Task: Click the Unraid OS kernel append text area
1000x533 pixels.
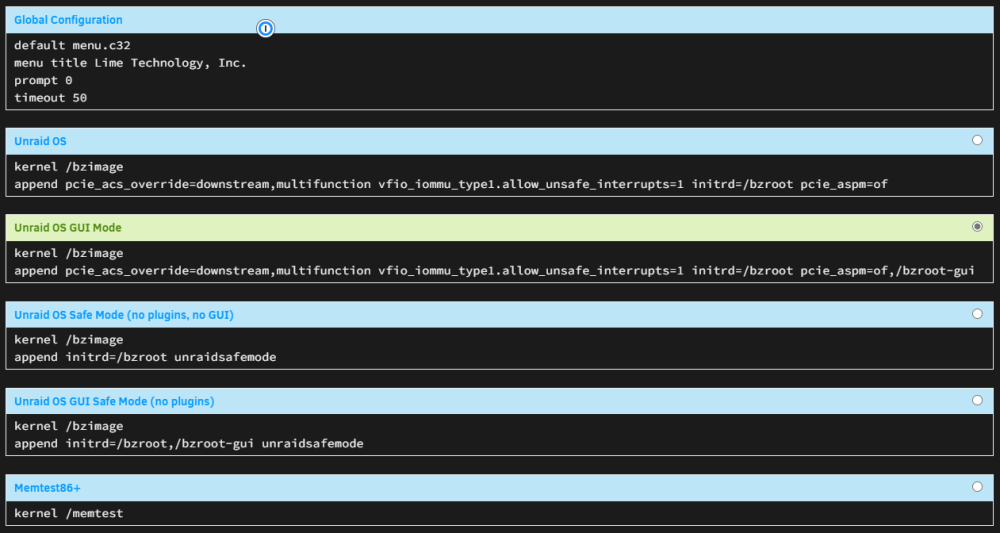Action: pos(499,175)
